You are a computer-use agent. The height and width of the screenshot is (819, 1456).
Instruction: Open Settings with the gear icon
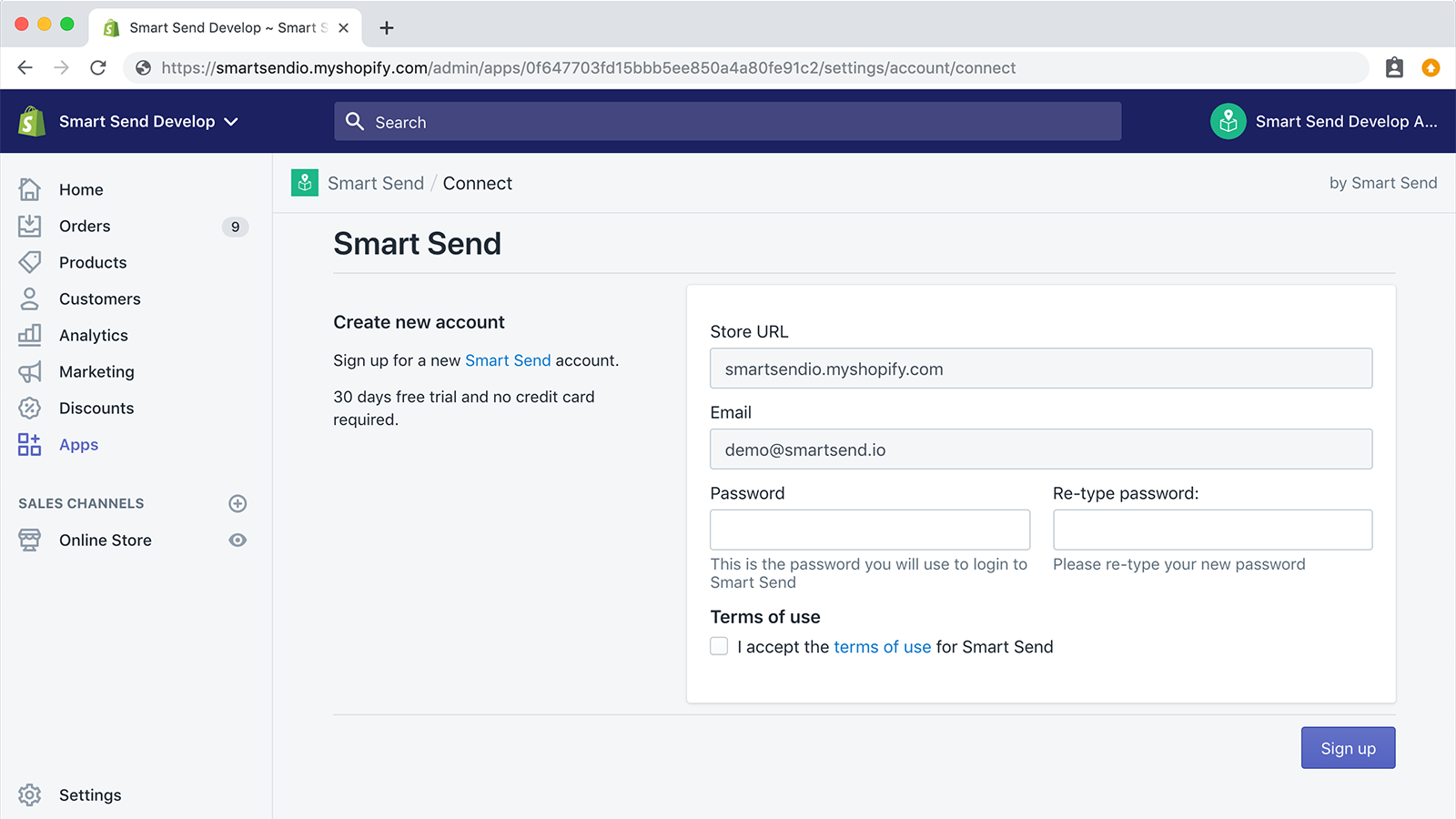pyautogui.click(x=28, y=794)
